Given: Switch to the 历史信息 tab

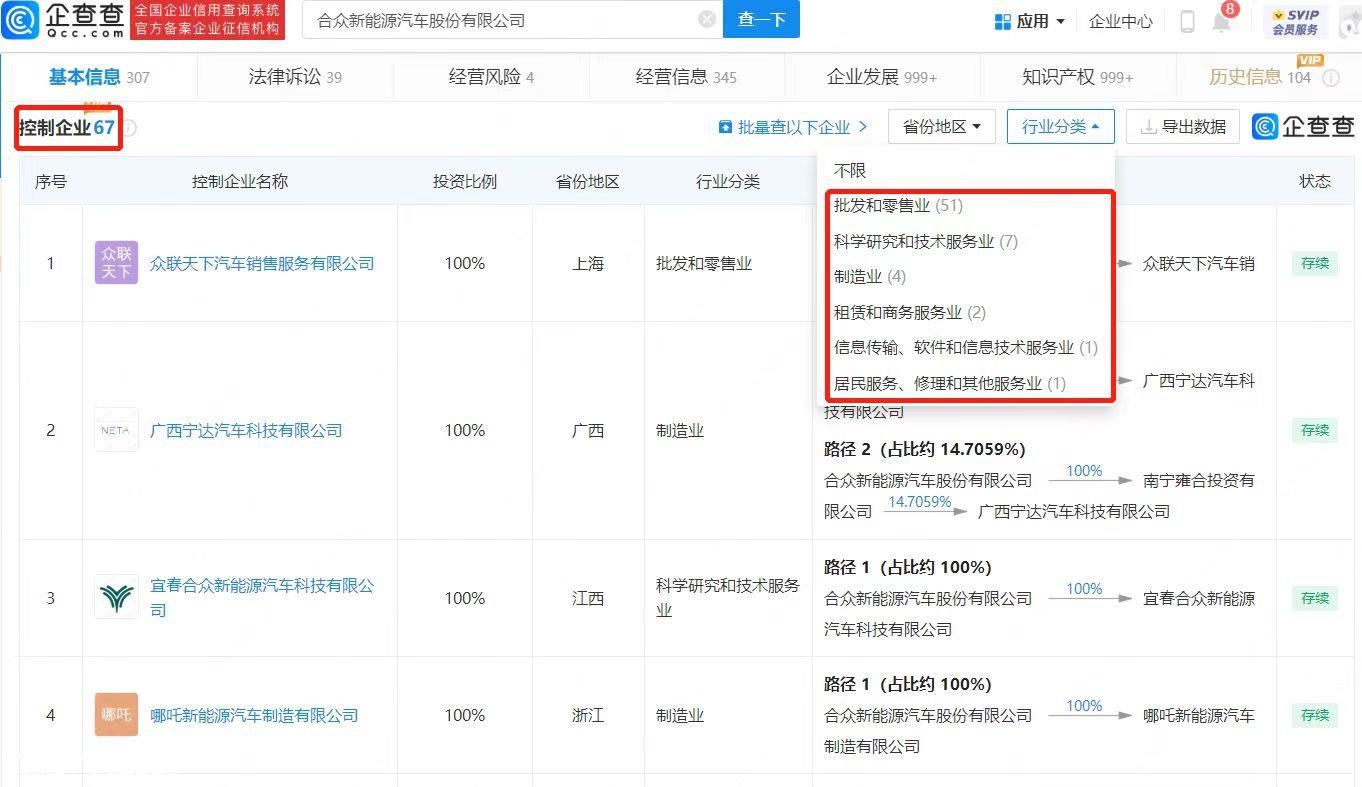Looking at the screenshot, I should click(1260, 77).
